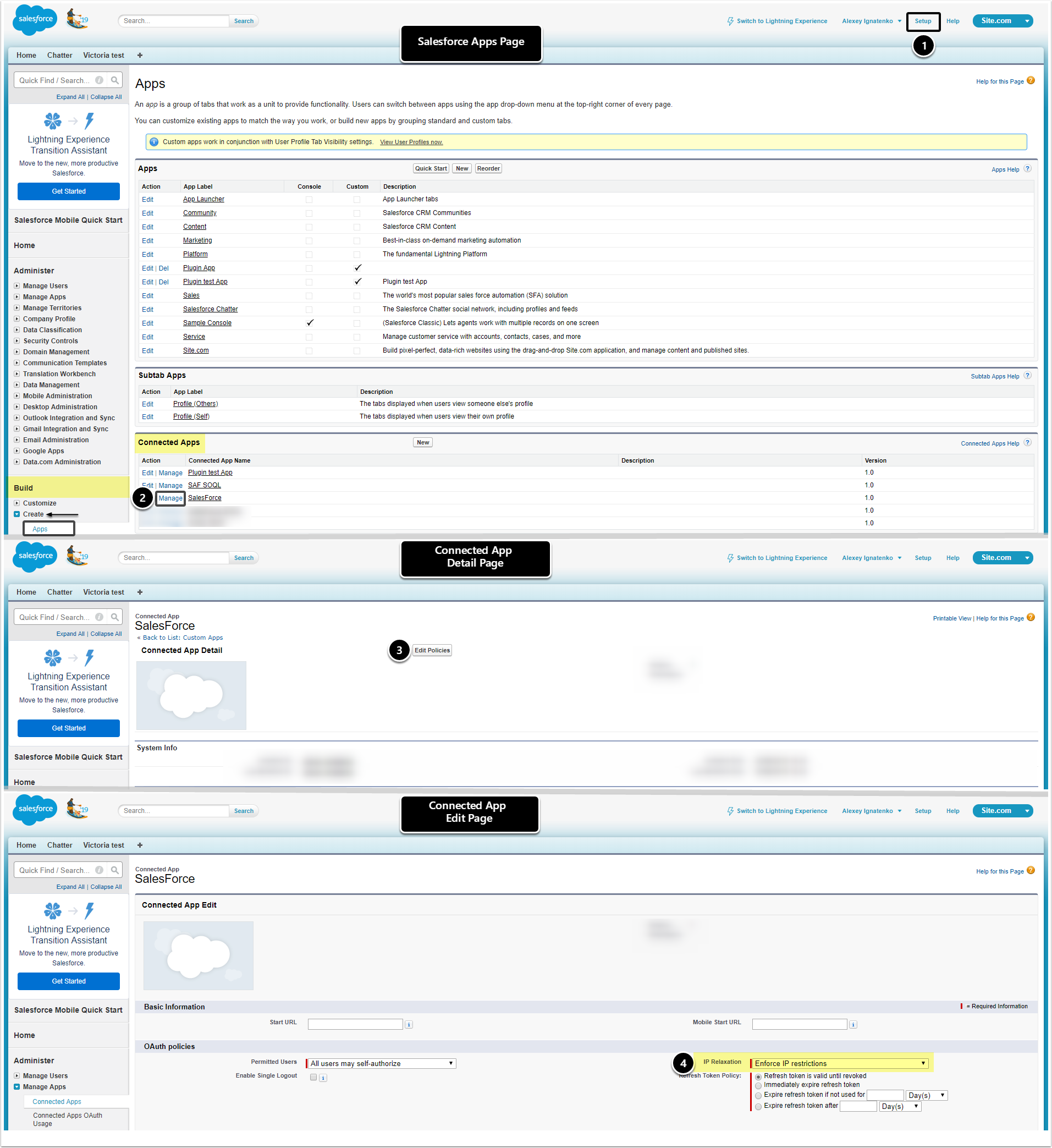Click the New button in Connected Apps section
Image resolution: width=1052 pixels, height=1148 pixels.
[x=423, y=442]
